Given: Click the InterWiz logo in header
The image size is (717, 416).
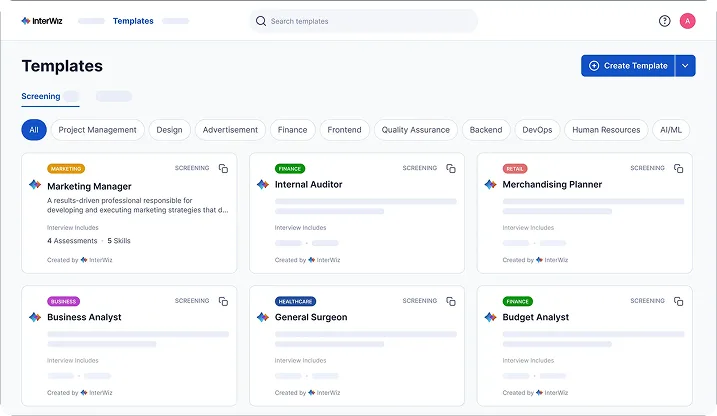Looking at the screenshot, I should 42,21.
